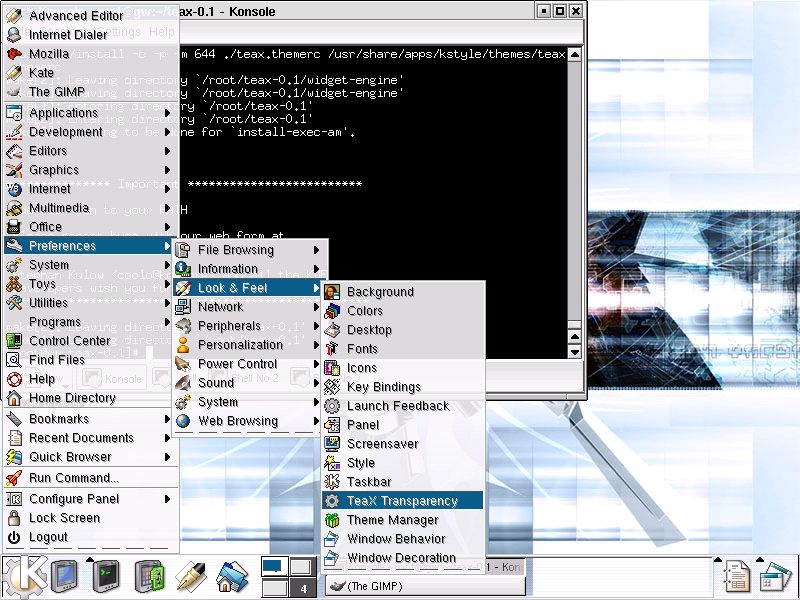Switch to virtual desktop 4 in pager
This screenshot has height=600, width=800.
pos(302,587)
